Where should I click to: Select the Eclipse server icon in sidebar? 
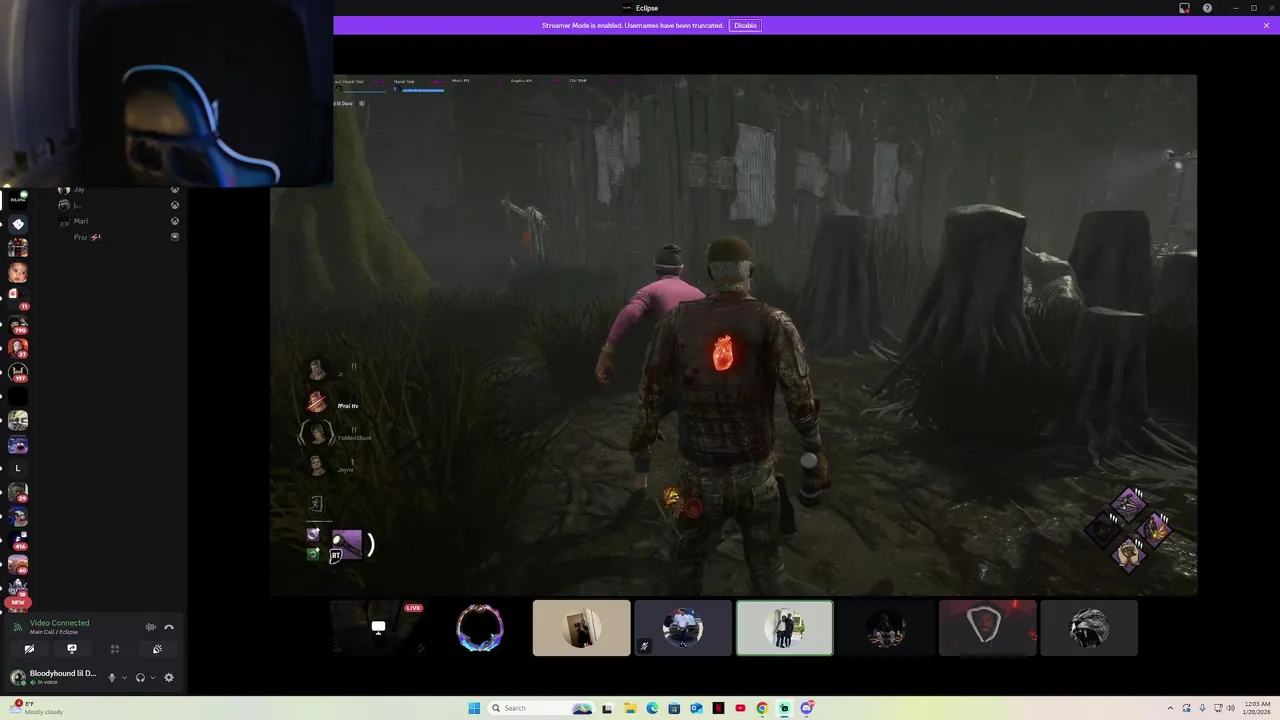[18, 199]
